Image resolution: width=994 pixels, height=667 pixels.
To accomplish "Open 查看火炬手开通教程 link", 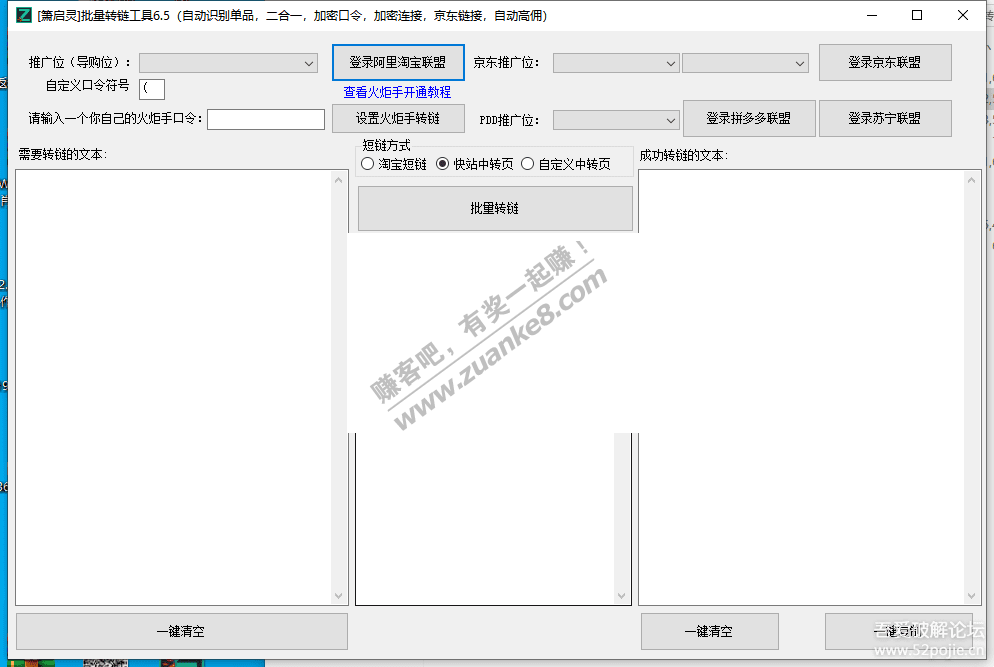I will [x=397, y=92].
